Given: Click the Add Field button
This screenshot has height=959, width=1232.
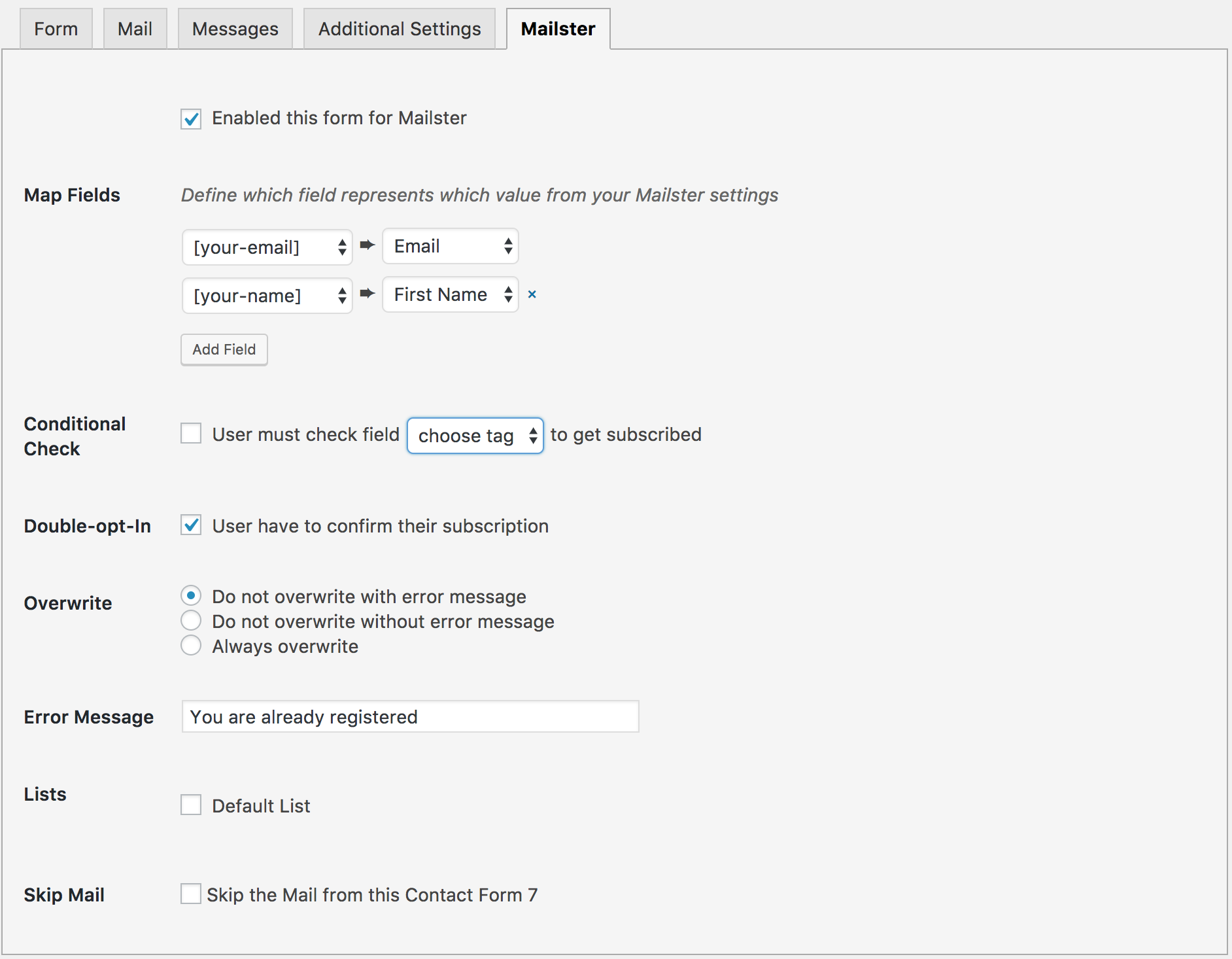Looking at the screenshot, I should tap(224, 349).
